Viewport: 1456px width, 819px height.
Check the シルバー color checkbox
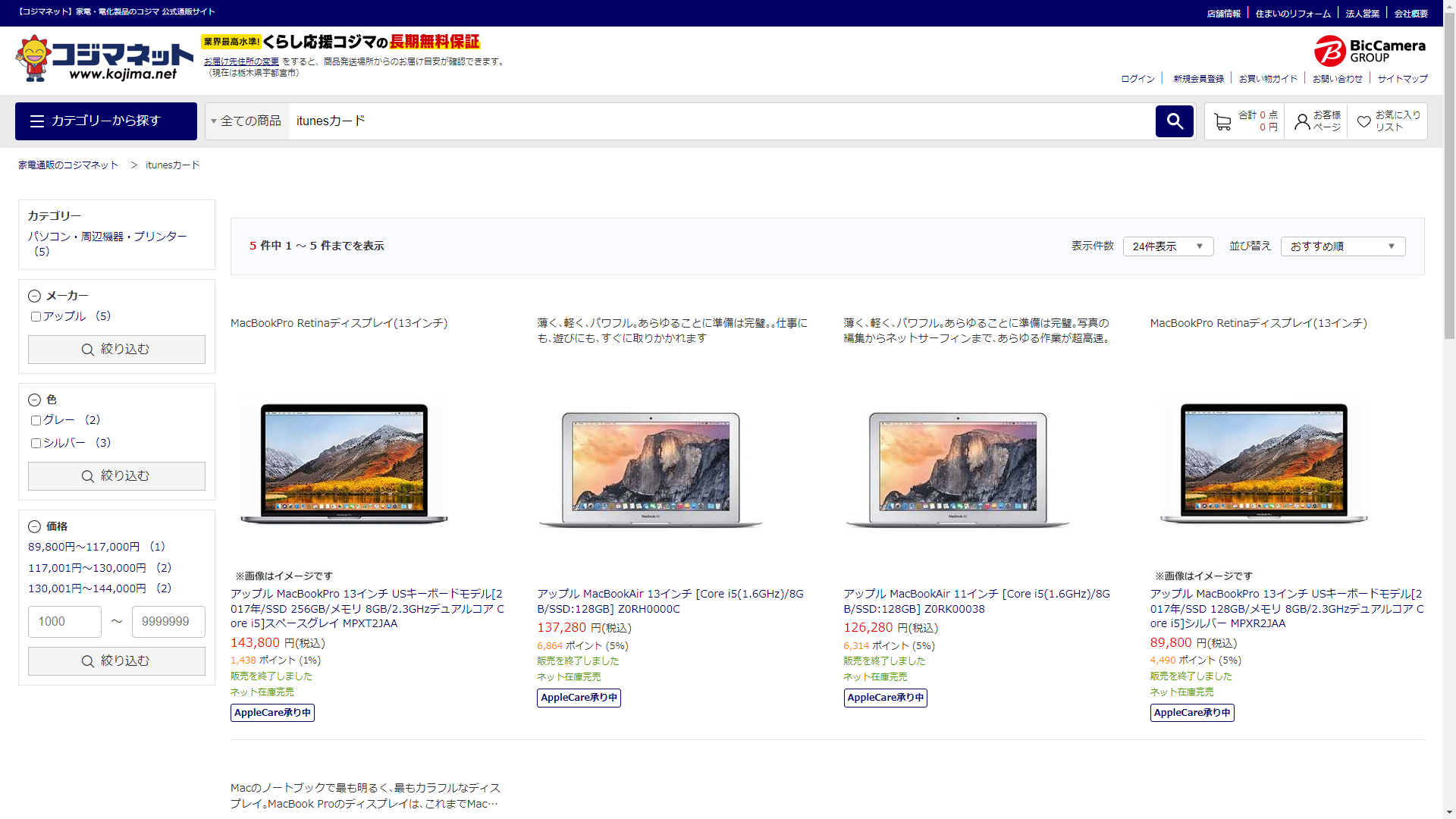[x=36, y=444]
